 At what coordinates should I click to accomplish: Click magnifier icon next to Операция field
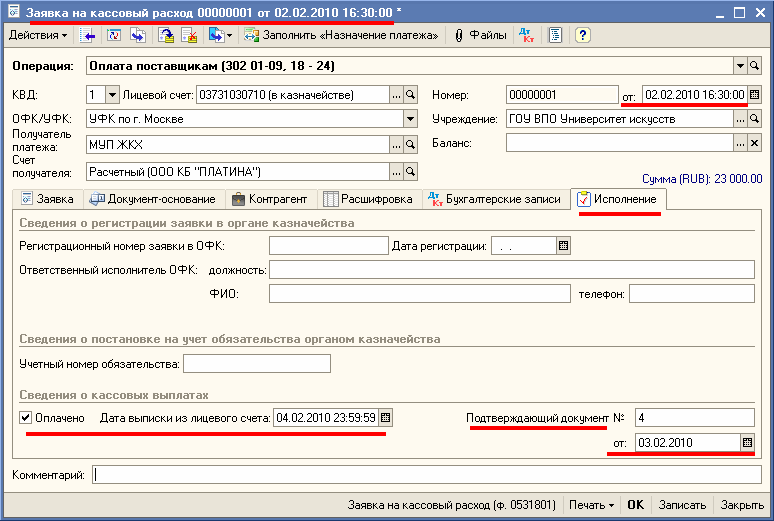pyautogui.click(x=755, y=66)
